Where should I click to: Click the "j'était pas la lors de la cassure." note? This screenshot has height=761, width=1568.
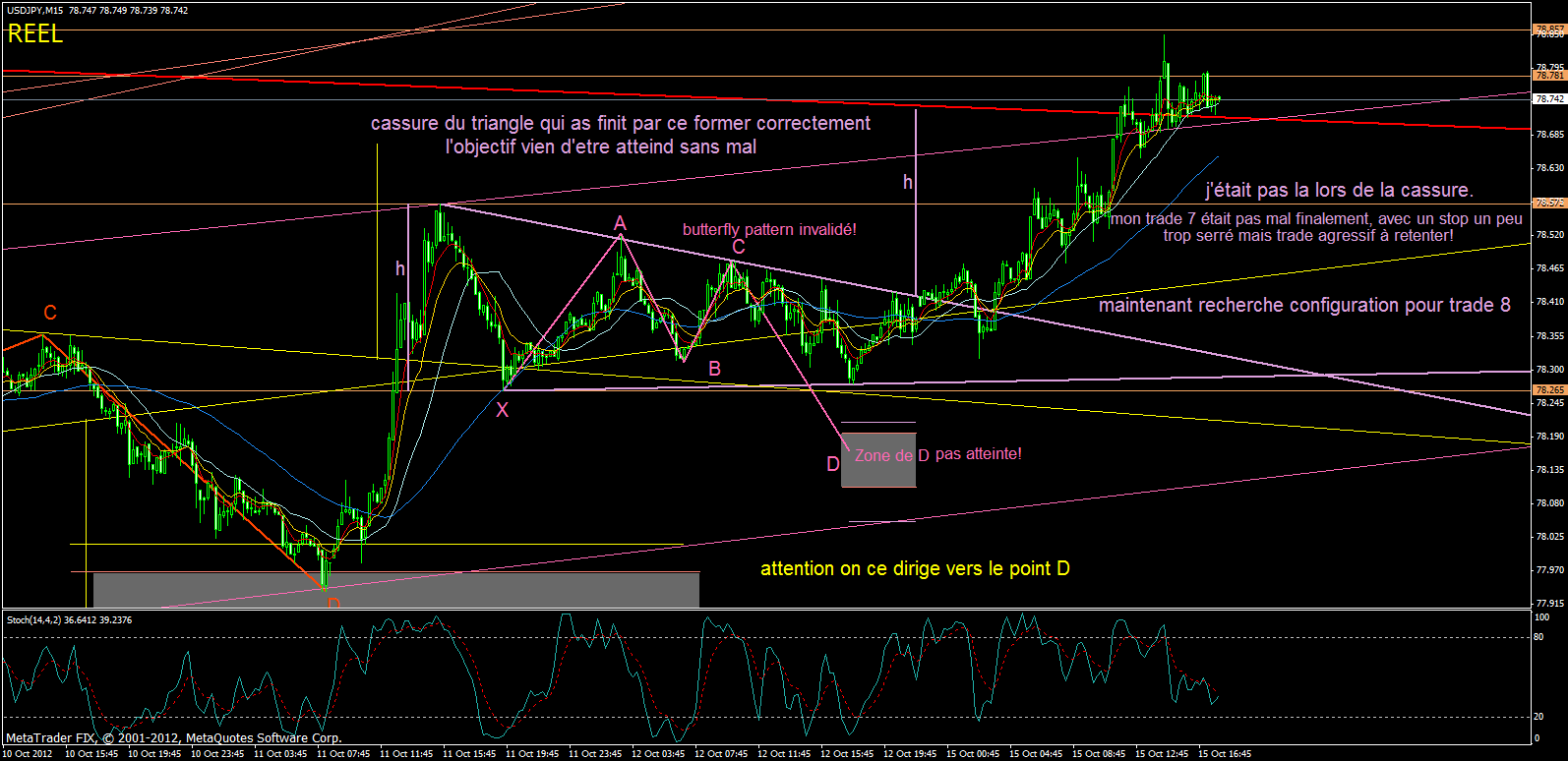coord(1340,190)
